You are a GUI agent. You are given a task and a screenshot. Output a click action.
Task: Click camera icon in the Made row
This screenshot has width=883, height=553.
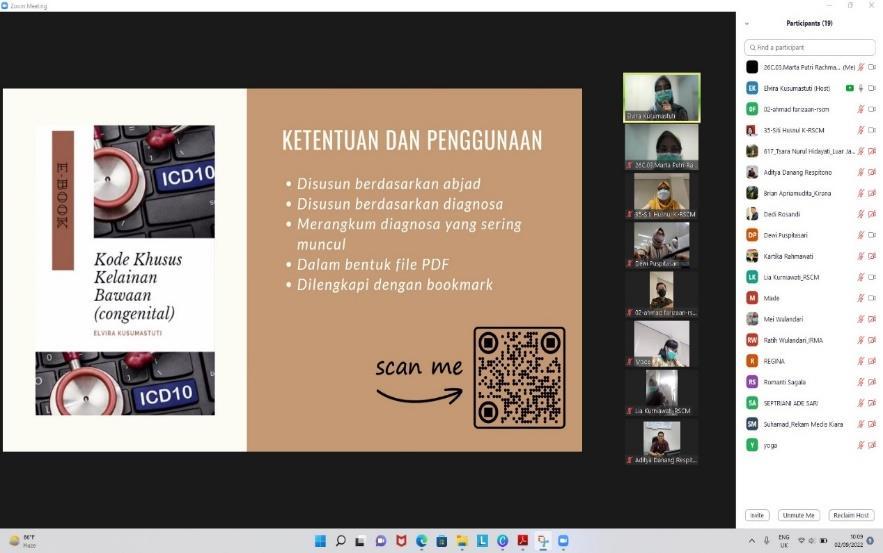point(872,298)
